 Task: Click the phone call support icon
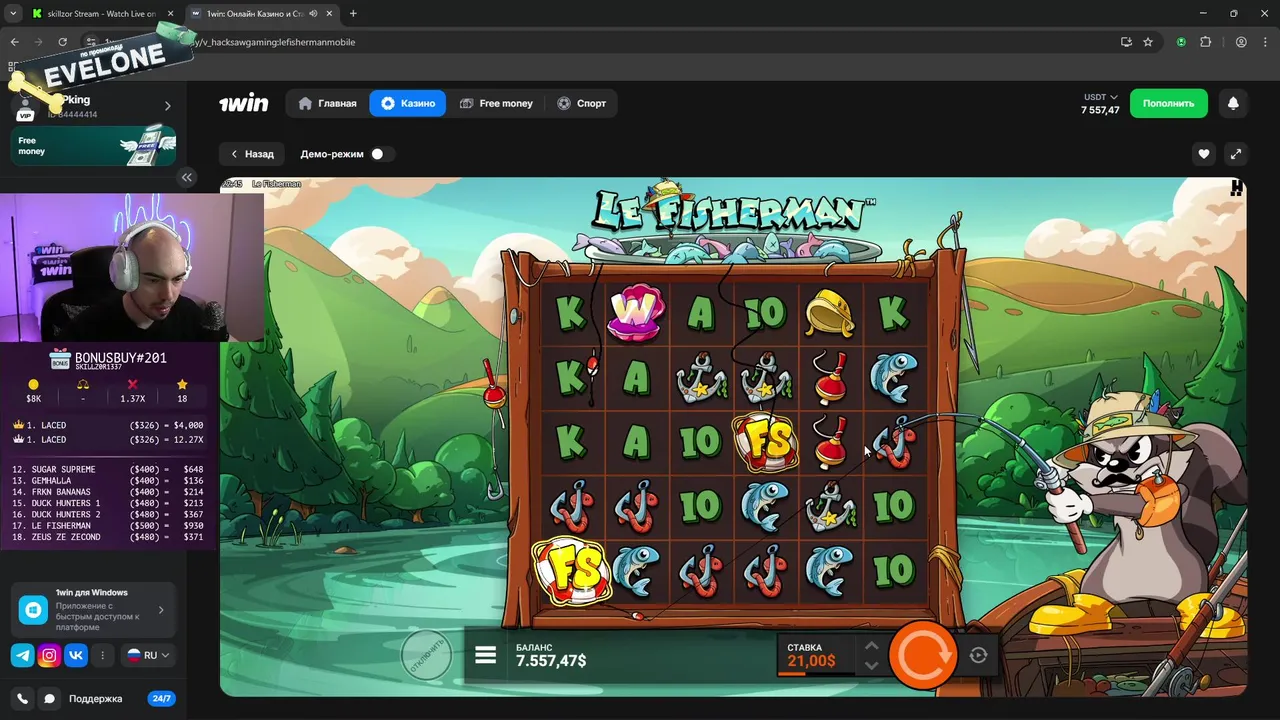[x=22, y=699]
